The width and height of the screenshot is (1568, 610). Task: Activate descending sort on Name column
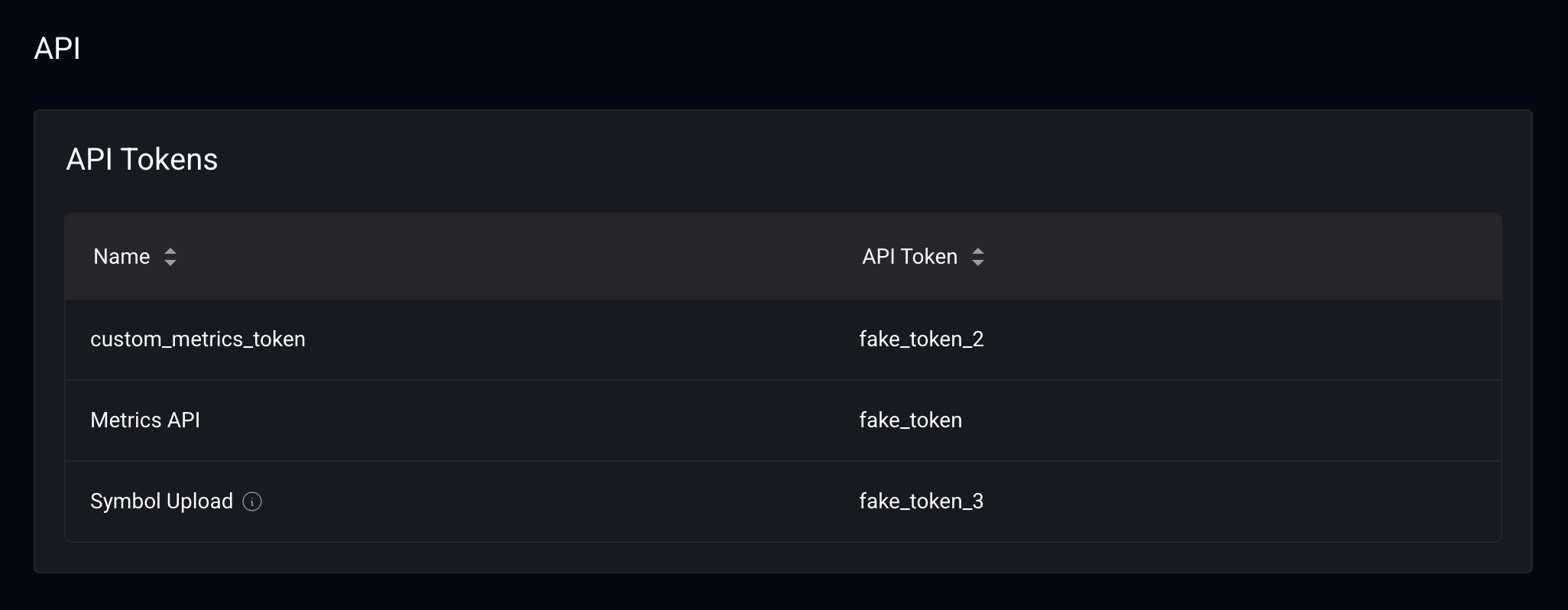171,261
